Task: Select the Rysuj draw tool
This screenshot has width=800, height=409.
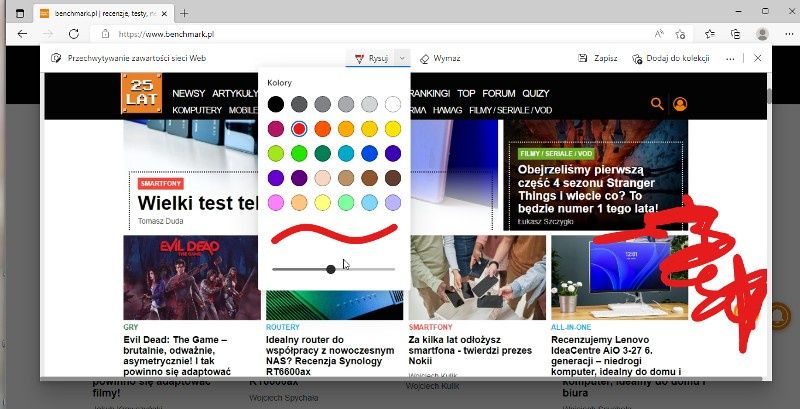Action: pos(371,58)
